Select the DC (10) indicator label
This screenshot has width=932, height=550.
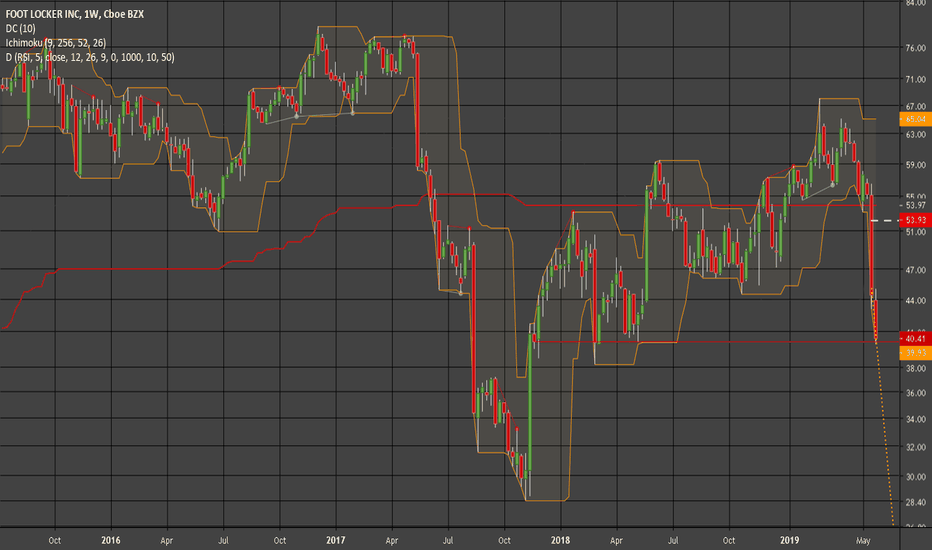point(21,29)
